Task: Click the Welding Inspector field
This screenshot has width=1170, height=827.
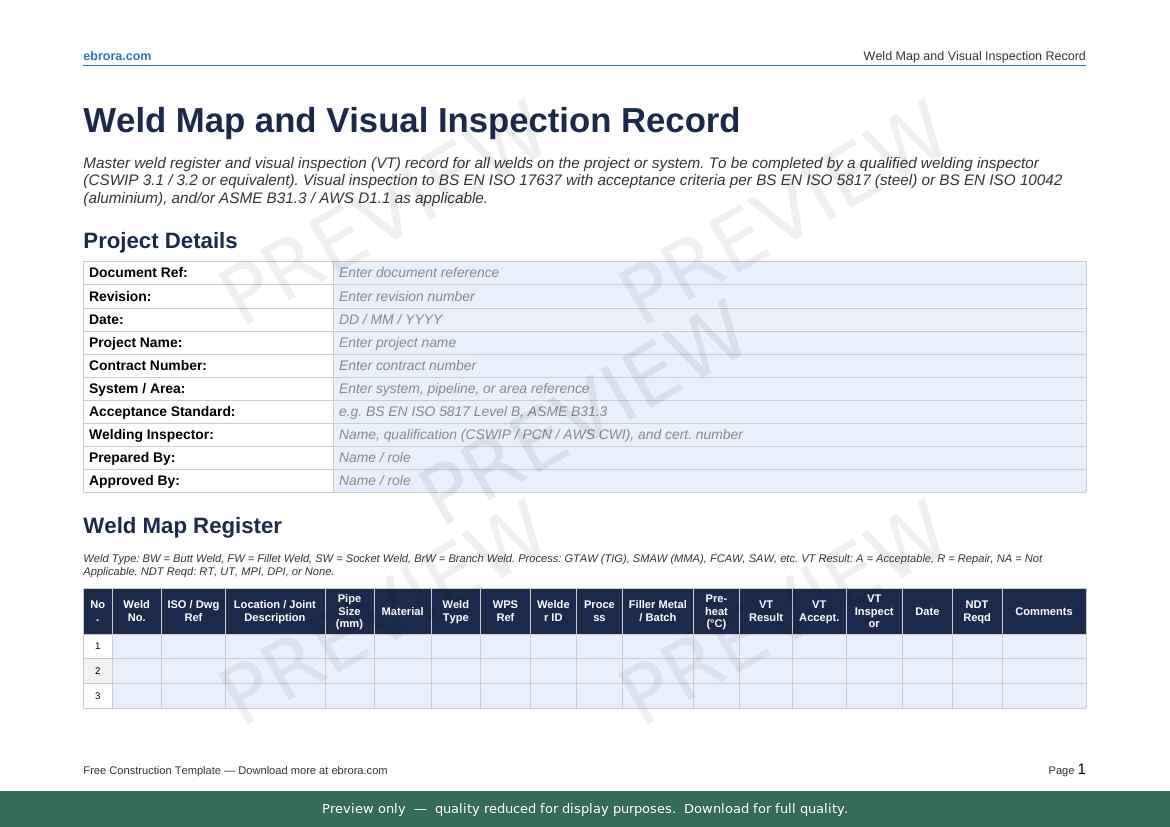Action: point(708,434)
